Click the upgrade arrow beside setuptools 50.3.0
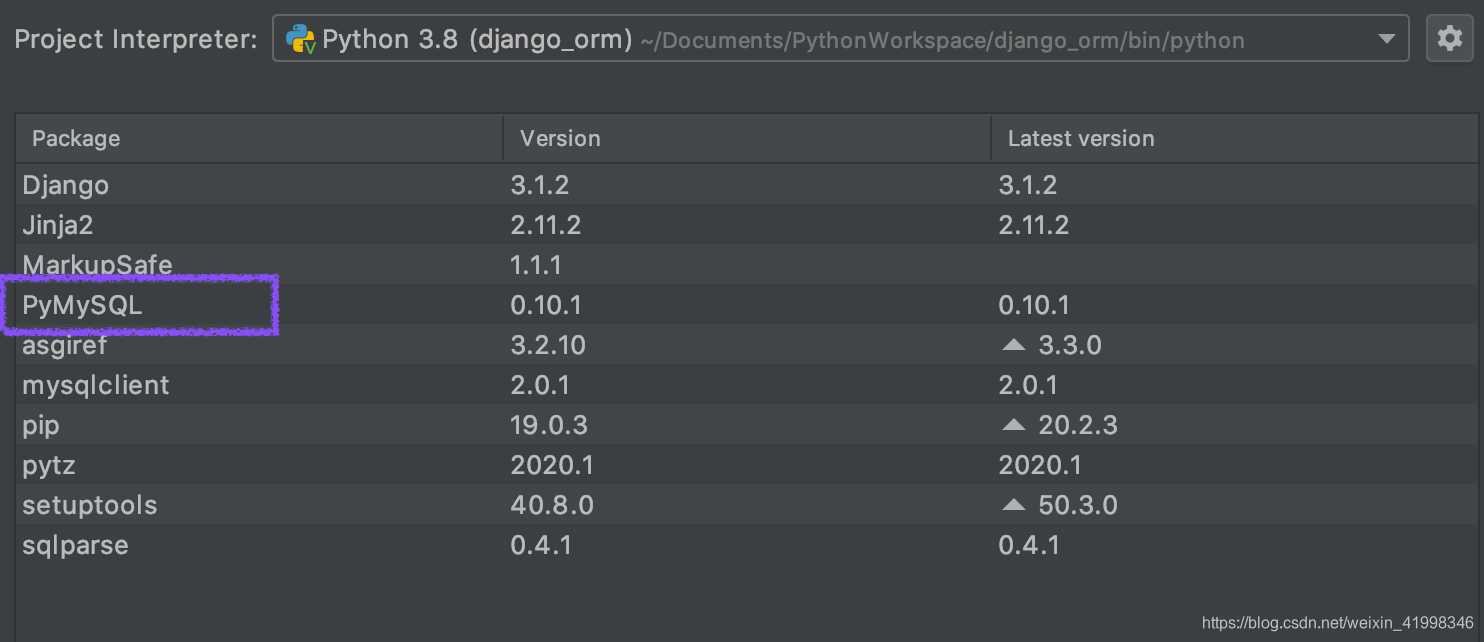The height and width of the screenshot is (642, 1484). (1013, 504)
